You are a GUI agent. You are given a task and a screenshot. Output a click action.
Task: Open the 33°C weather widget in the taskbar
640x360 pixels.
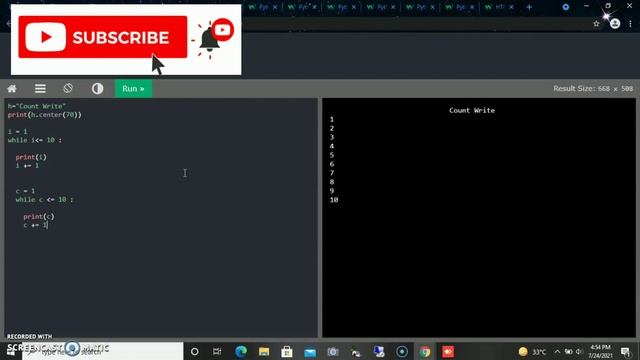pos(532,351)
